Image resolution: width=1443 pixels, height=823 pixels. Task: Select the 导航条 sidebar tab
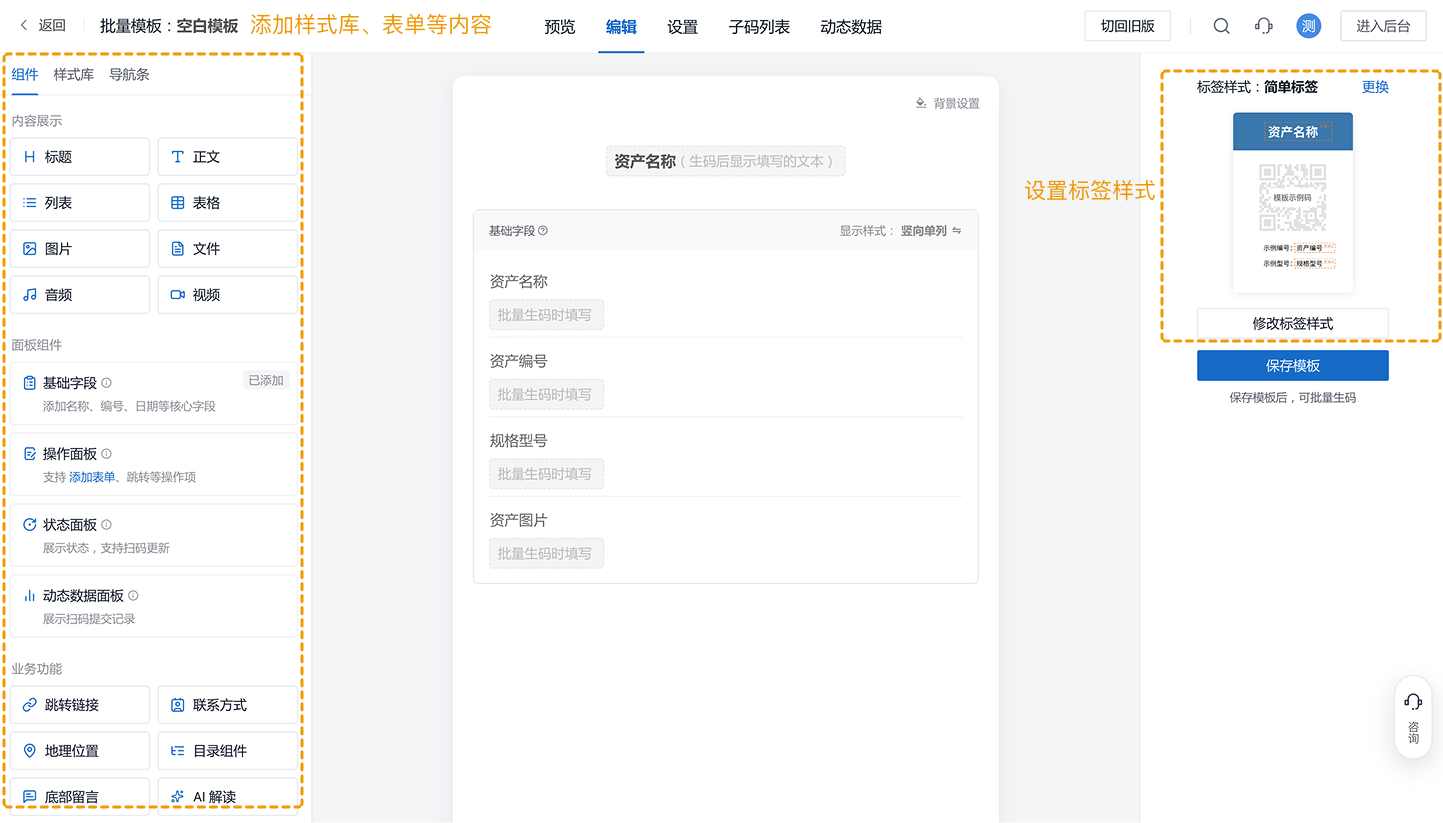(129, 74)
